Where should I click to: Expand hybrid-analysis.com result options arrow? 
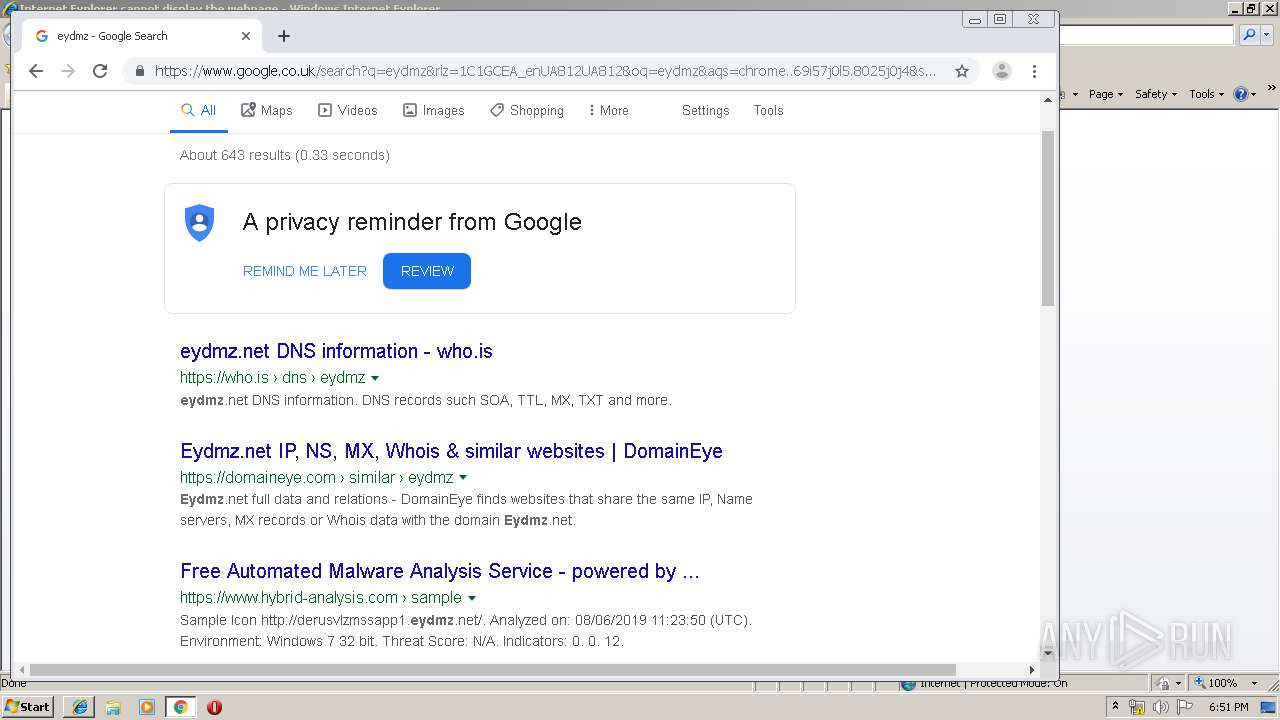pyautogui.click(x=472, y=598)
